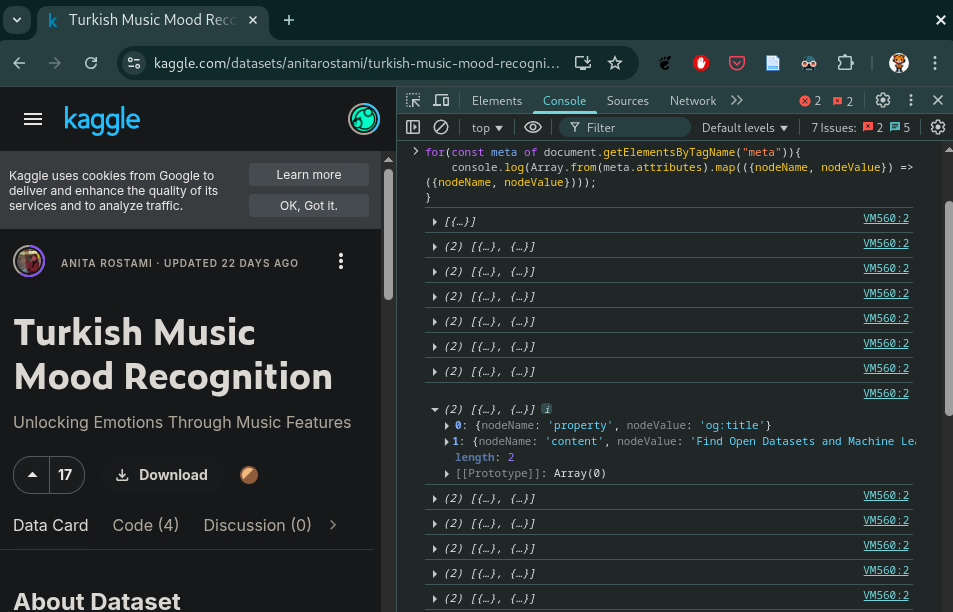The width and height of the screenshot is (953, 612).
Task: Click the info icon beside expanded array
Action: coord(546,409)
